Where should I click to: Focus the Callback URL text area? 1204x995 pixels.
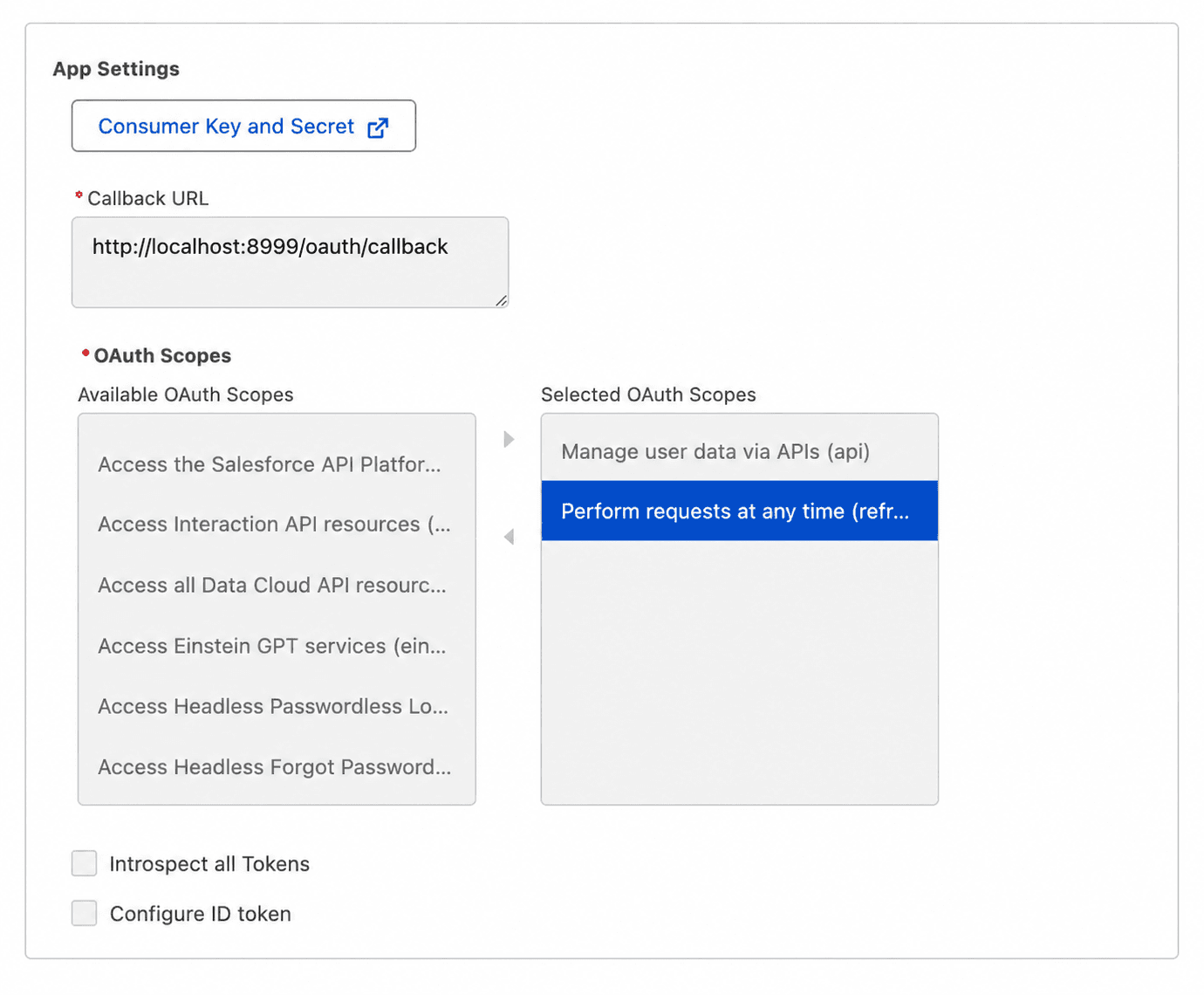[290, 262]
